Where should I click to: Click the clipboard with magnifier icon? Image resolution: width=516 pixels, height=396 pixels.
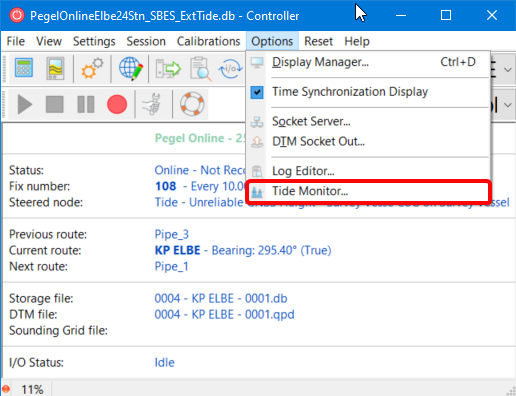pyautogui.click(x=200, y=69)
